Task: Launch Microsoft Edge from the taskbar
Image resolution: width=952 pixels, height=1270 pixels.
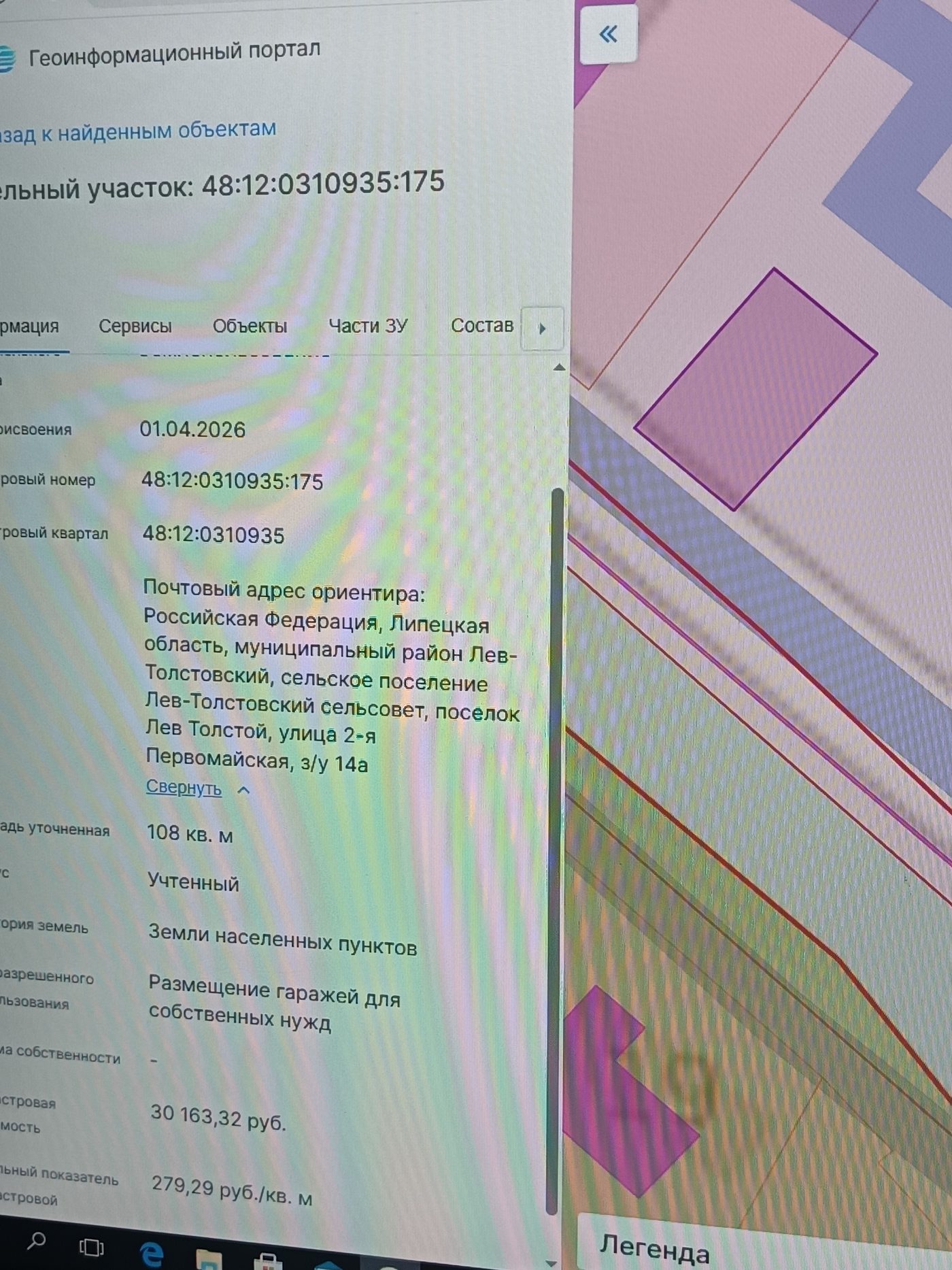Action: 151,1252
